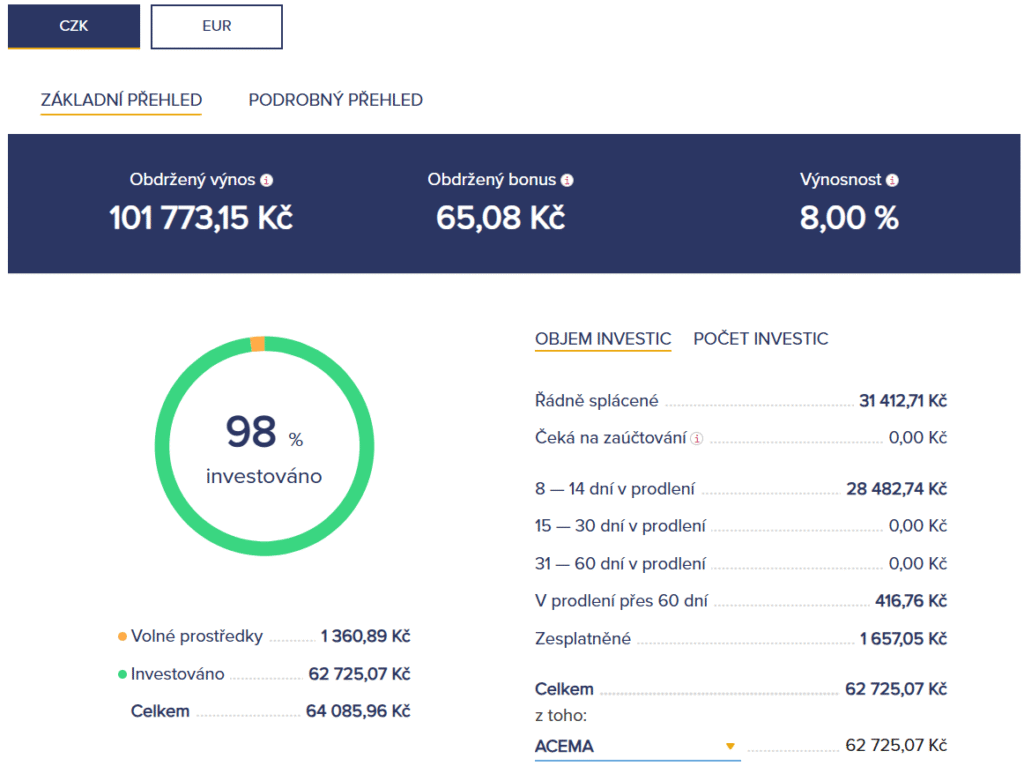The image size is (1024, 766).
Task: Select the Objem investic tab
Action: coord(603,340)
